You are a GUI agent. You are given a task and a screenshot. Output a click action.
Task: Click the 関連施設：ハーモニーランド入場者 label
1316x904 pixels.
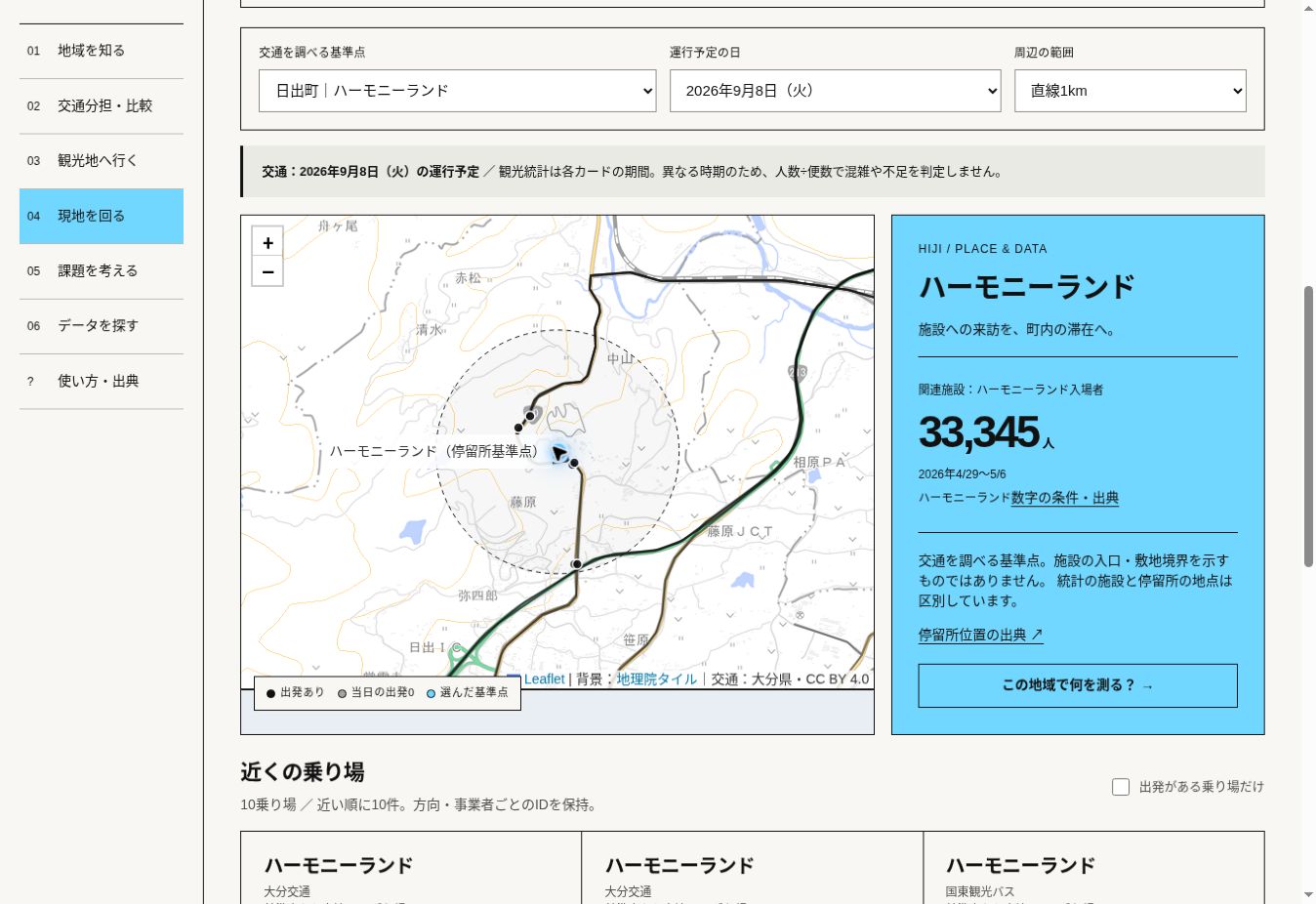tap(1011, 390)
